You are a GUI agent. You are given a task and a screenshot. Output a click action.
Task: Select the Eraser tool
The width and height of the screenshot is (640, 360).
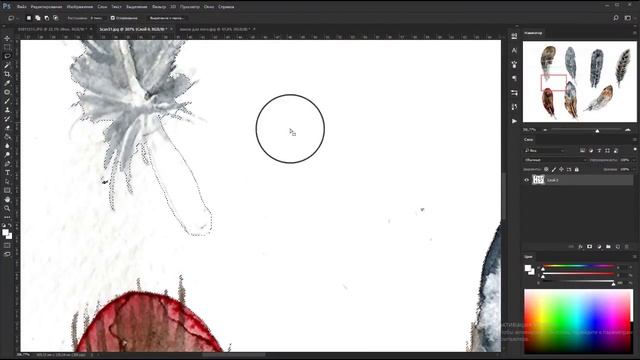7,128
